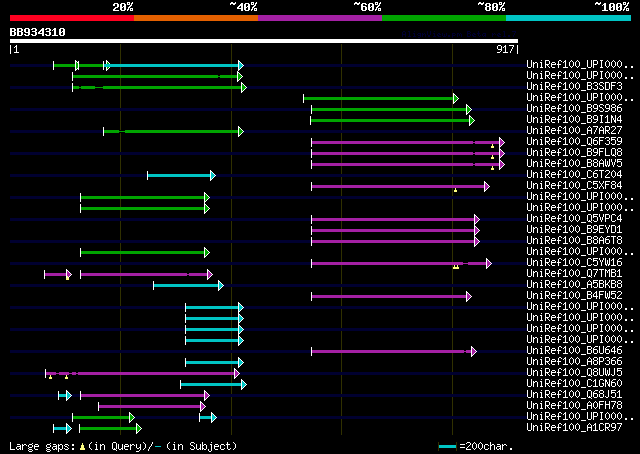Select the UniRef100_C1GN60 label
This screenshot has width=640, height=454.
[574, 384]
